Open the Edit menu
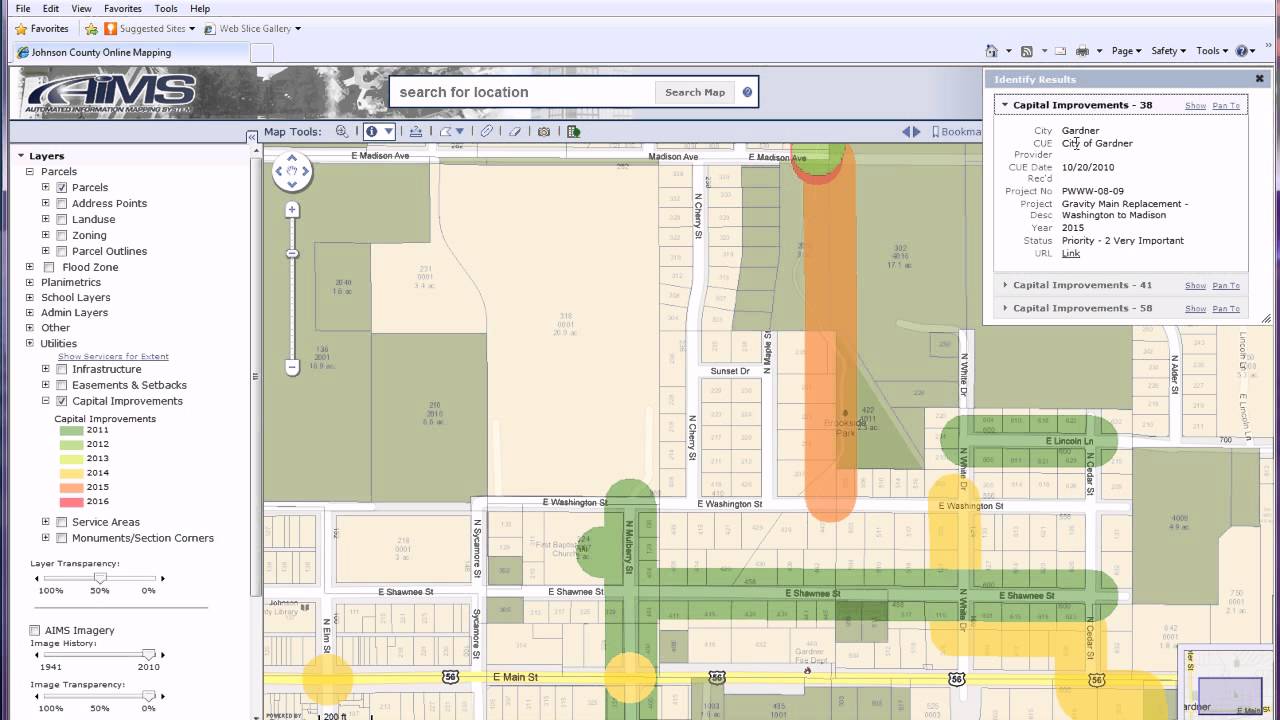Screen dimensions: 1280x720 coord(51,8)
